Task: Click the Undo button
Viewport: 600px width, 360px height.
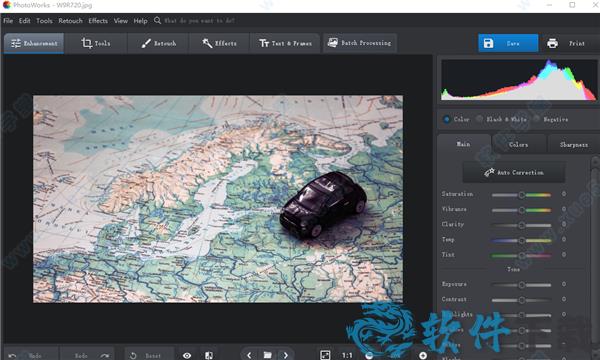Action: (30, 355)
